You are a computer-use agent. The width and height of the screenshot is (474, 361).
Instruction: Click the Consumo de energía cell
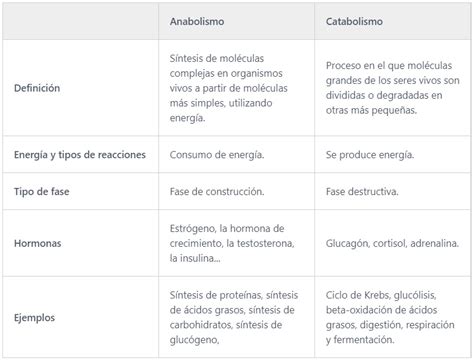coord(217,155)
